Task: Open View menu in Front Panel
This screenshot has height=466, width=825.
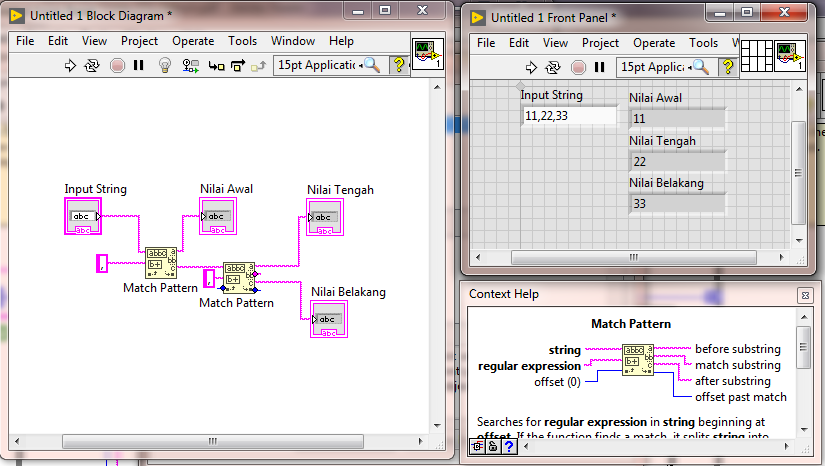Action: [x=555, y=43]
